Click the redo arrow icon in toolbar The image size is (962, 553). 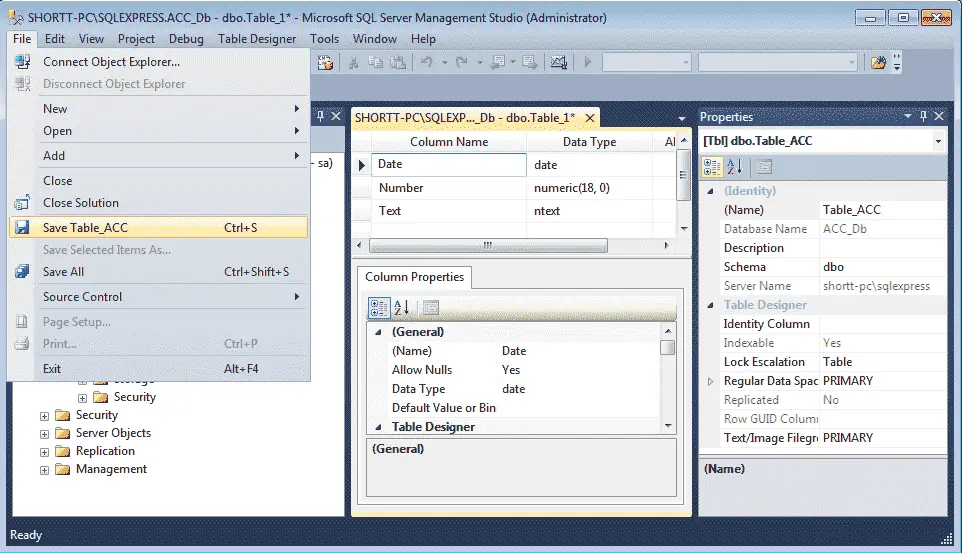pyautogui.click(x=462, y=62)
